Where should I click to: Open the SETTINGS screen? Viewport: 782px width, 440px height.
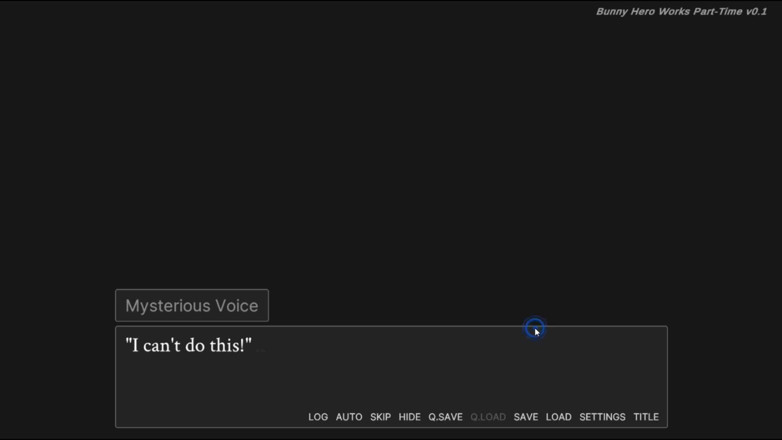pyautogui.click(x=602, y=417)
